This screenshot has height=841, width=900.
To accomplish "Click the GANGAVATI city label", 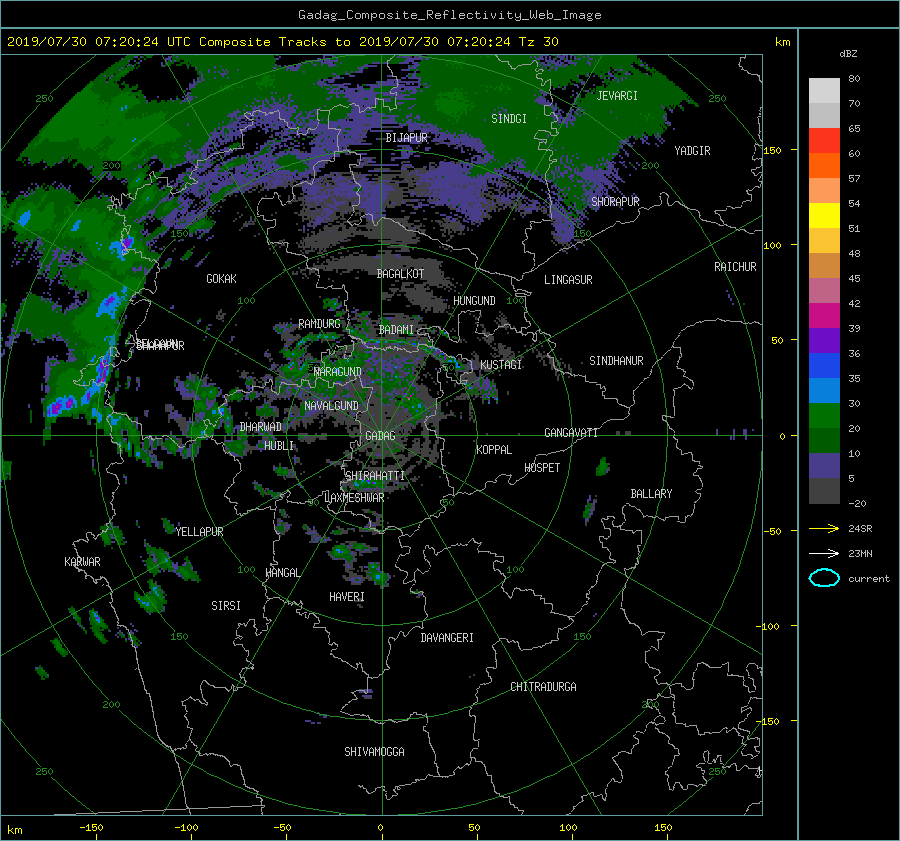I will click(x=571, y=432).
